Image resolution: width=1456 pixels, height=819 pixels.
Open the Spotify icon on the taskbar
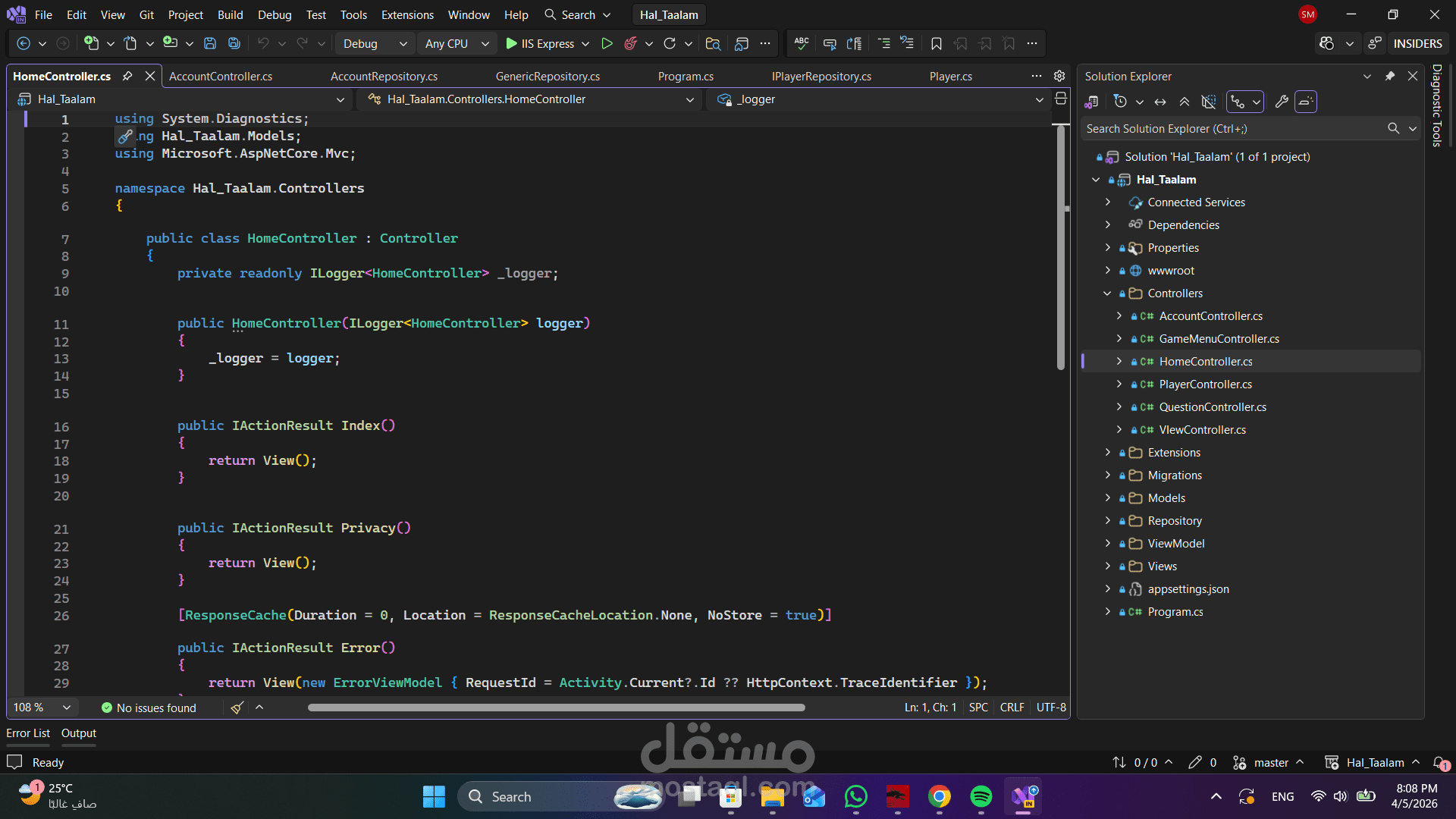981,797
